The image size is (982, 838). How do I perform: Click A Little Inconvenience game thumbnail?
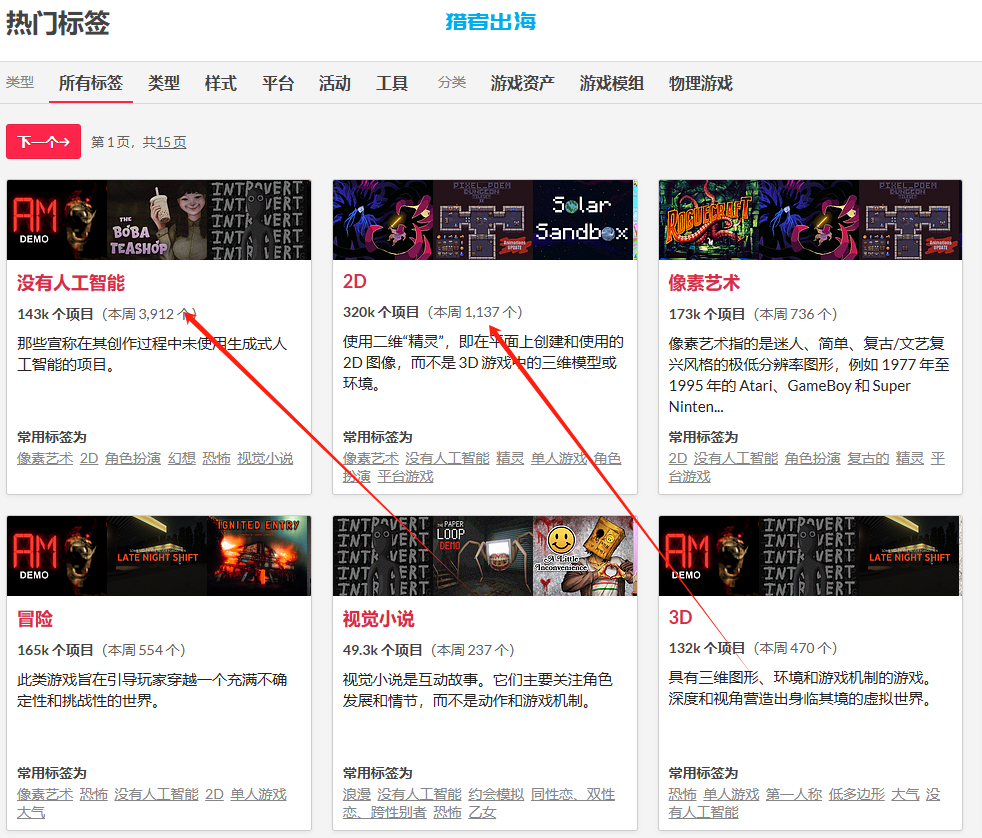click(584, 556)
